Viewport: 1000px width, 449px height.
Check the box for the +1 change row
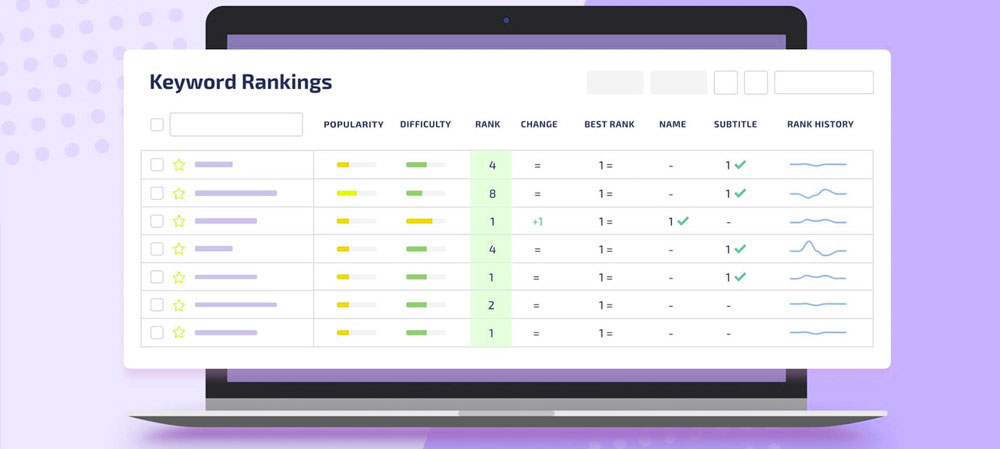click(157, 221)
